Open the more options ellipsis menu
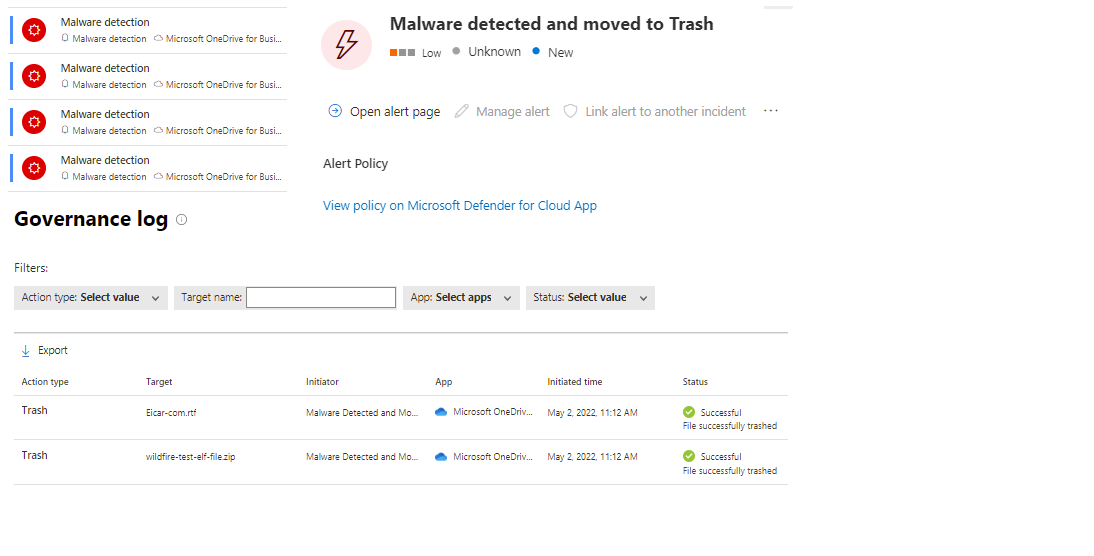Image resolution: width=1094 pixels, height=556 pixels. [770, 111]
